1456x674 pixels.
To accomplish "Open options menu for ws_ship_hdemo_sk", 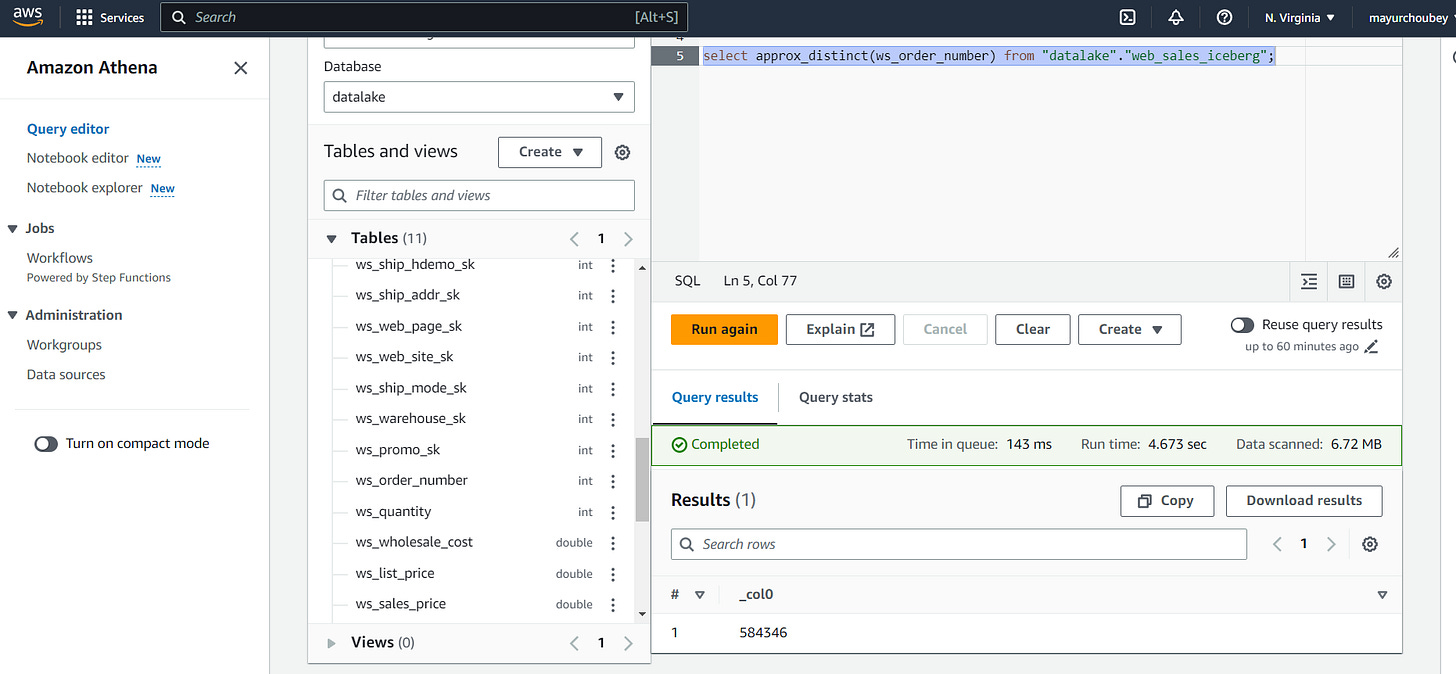I will coord(613,265).
